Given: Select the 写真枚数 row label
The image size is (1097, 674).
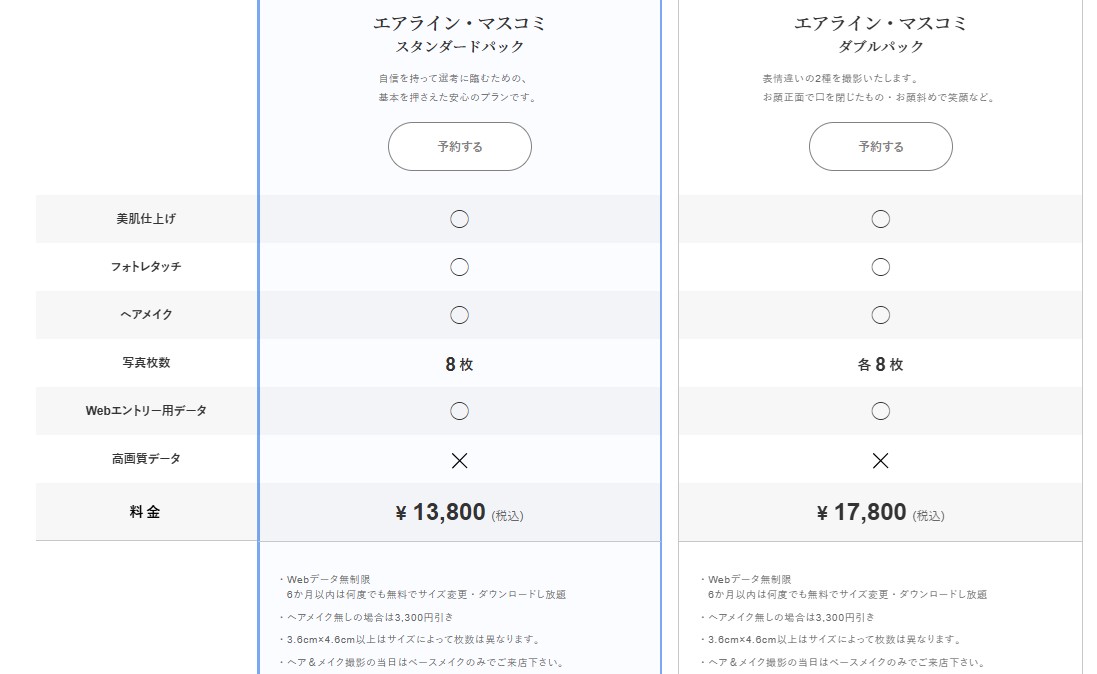Looking at the screenshot, I should point(144,362).
